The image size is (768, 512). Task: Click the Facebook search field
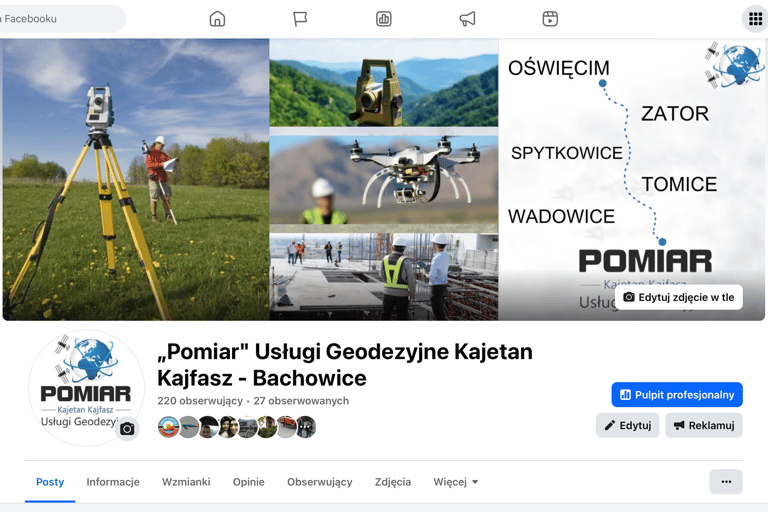coord(61,19)
